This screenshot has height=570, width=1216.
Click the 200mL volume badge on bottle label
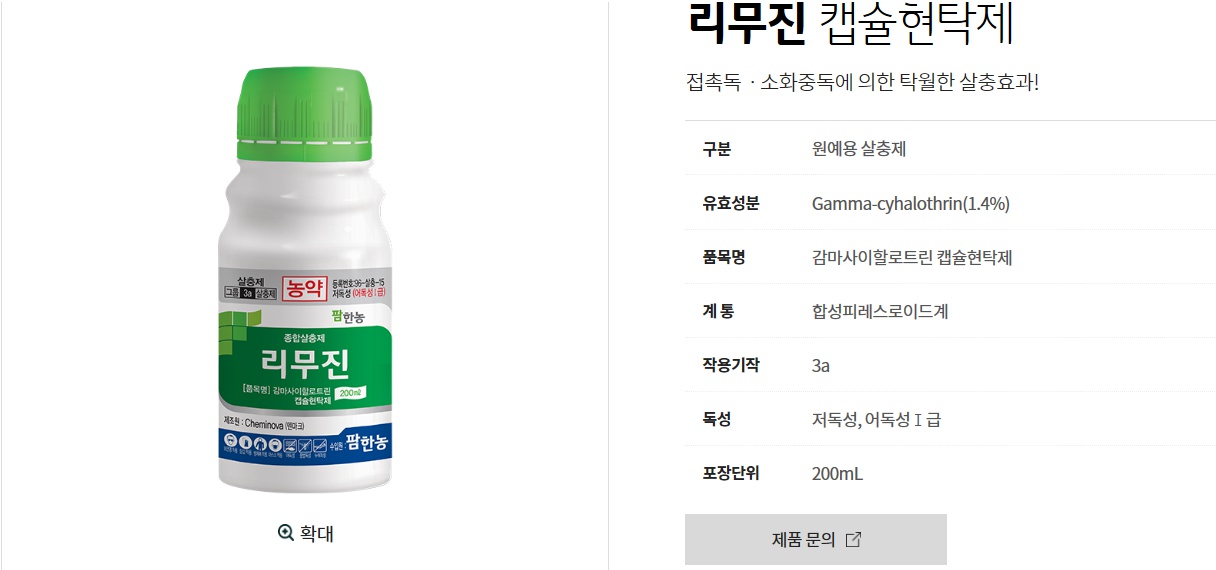click(350, 393)
